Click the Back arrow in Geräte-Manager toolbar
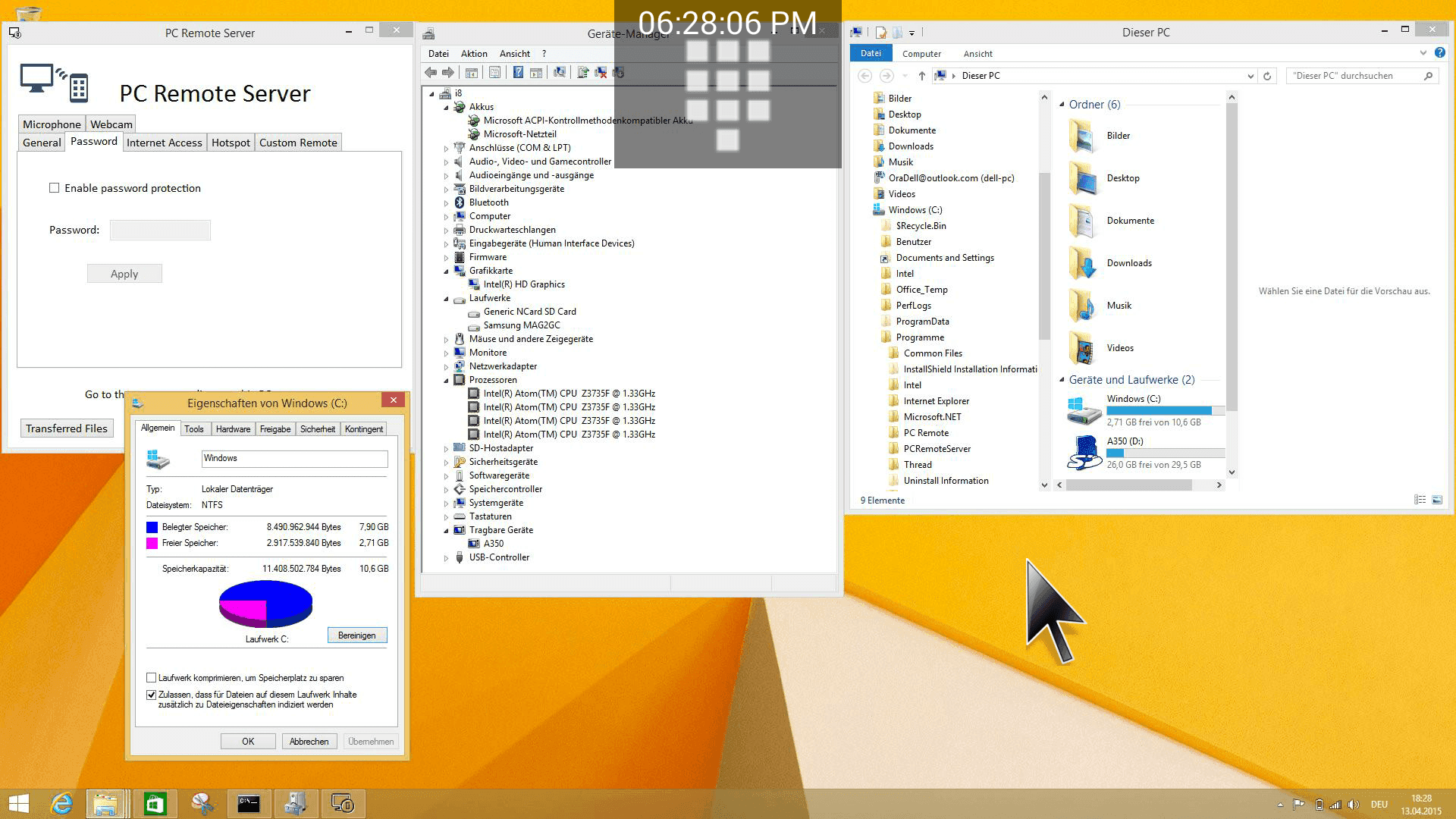Screen dimensions: 1456x819 tap(431, 73)
